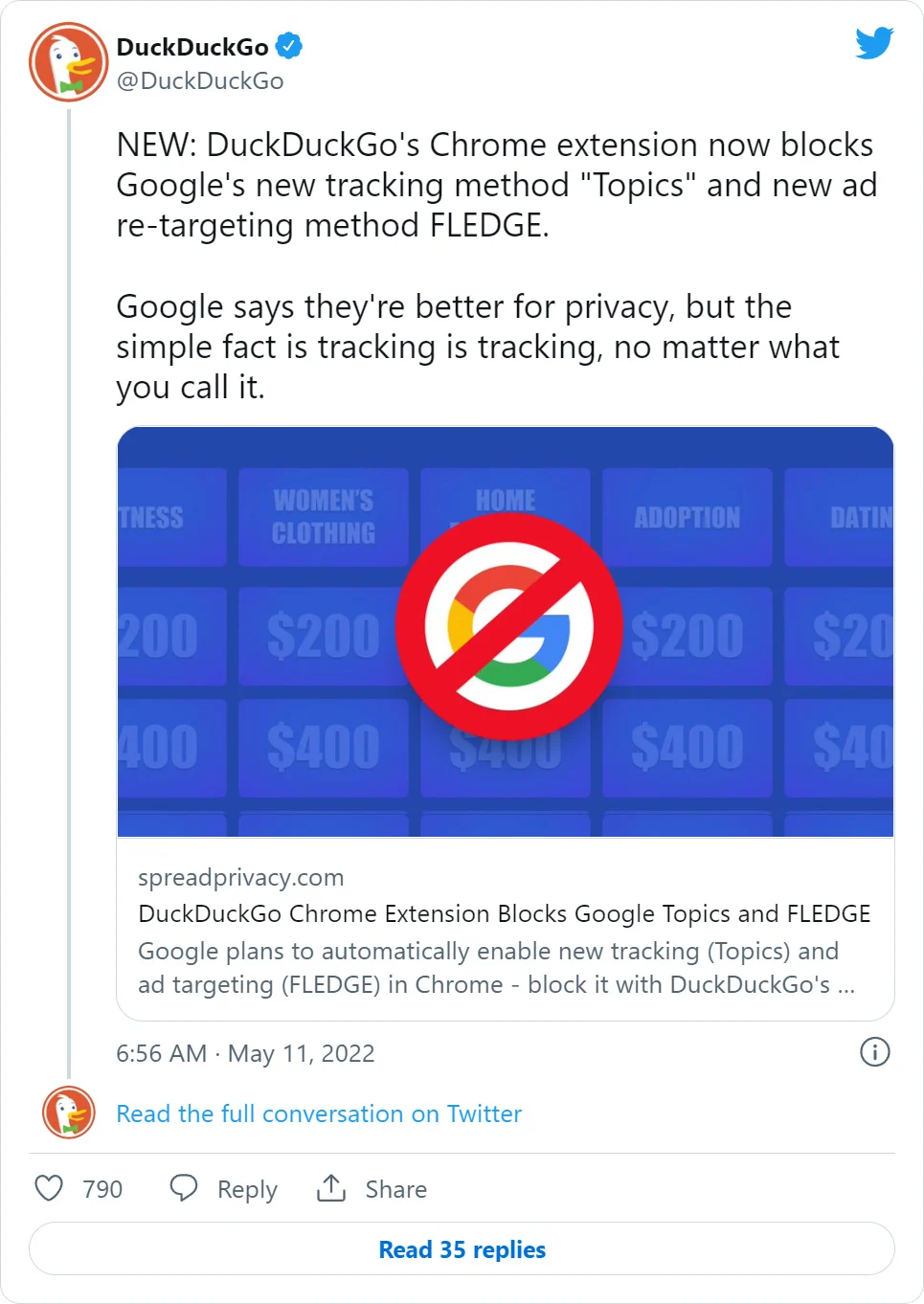Click the DuckDuckGo display name
The image size is (924, 1304).
[192, 44]
